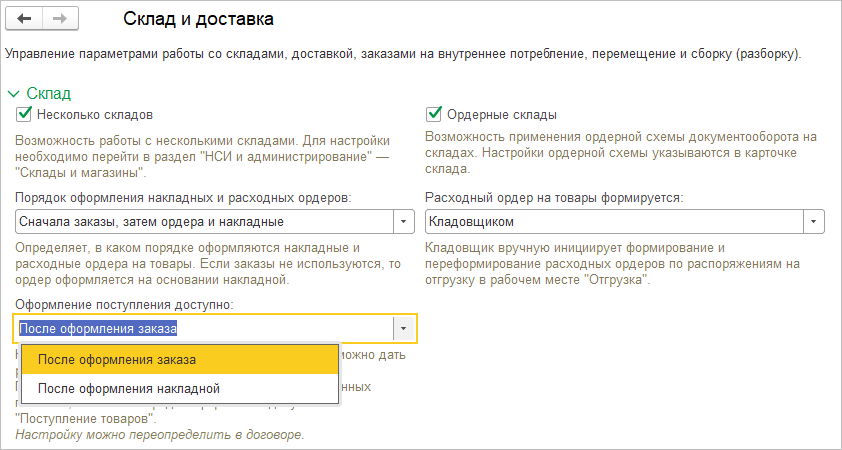The image size is (842, 450).
Task: Click the green Склад section header
Action: [48, 93]
